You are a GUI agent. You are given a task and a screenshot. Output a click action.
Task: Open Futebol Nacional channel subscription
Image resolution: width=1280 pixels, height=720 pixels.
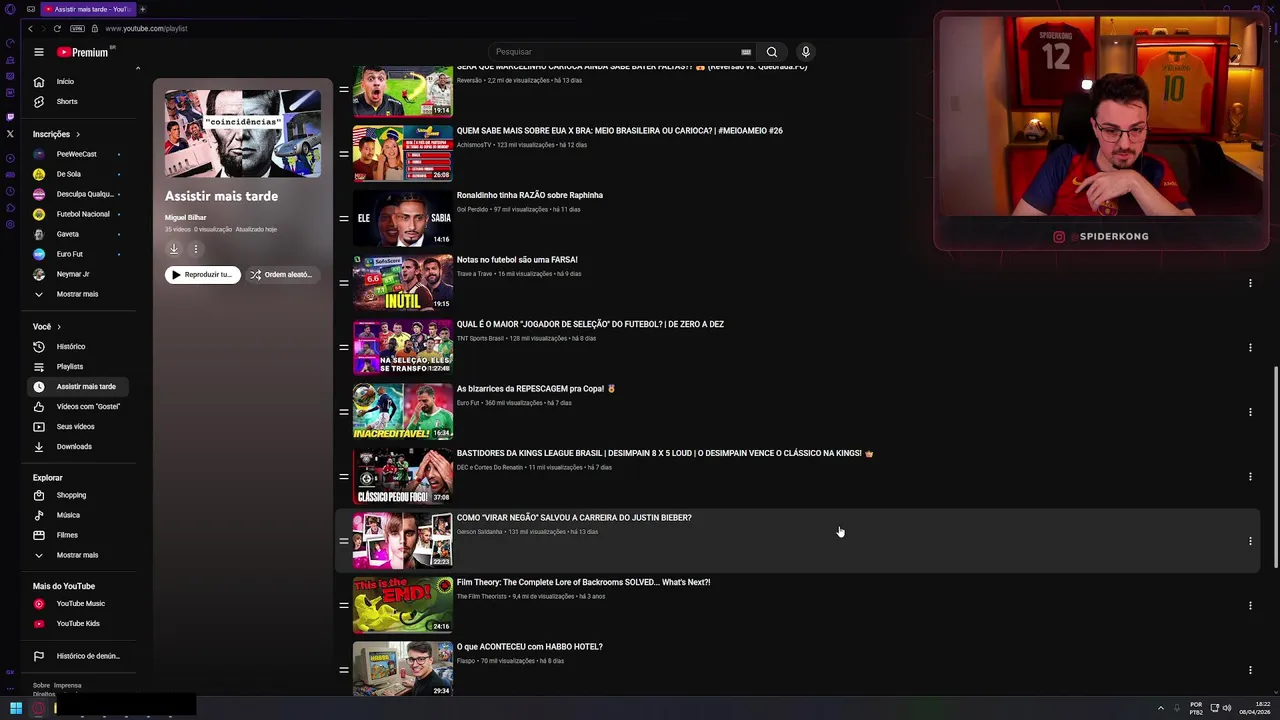click(80, 214)
